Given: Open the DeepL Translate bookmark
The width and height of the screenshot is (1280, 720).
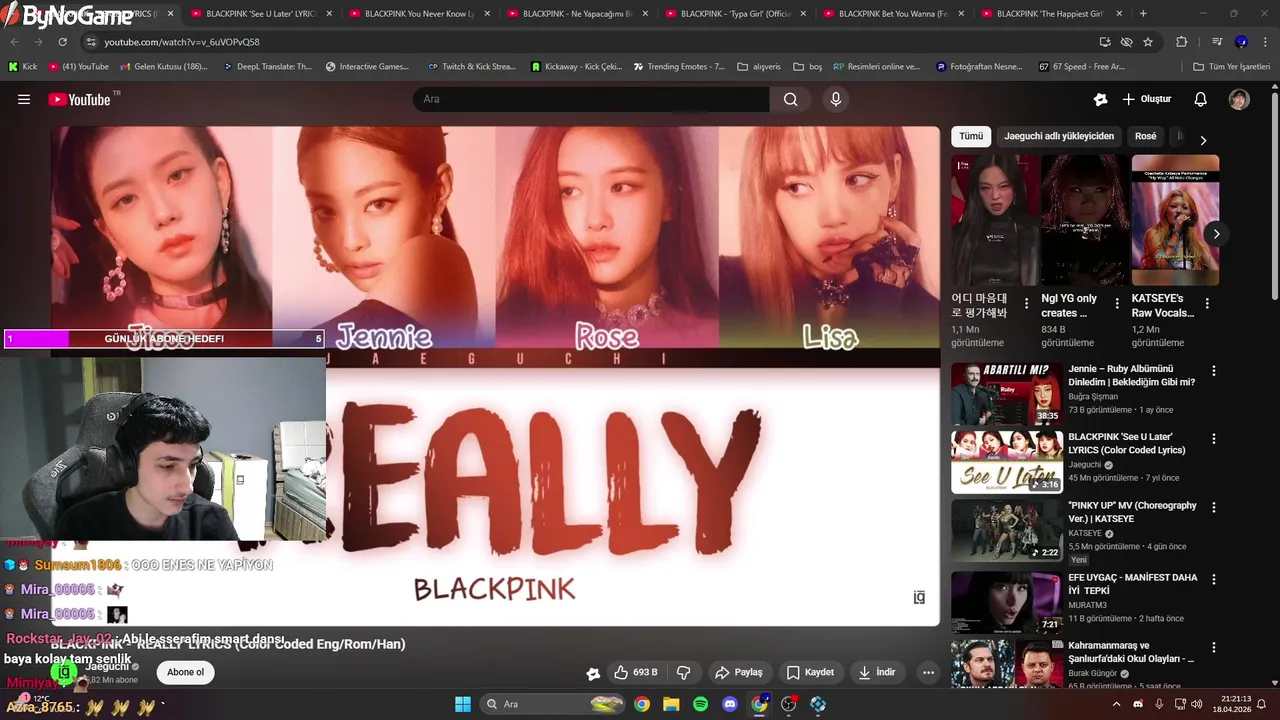Looking at the screenshot, I should (x=267, y=67).
